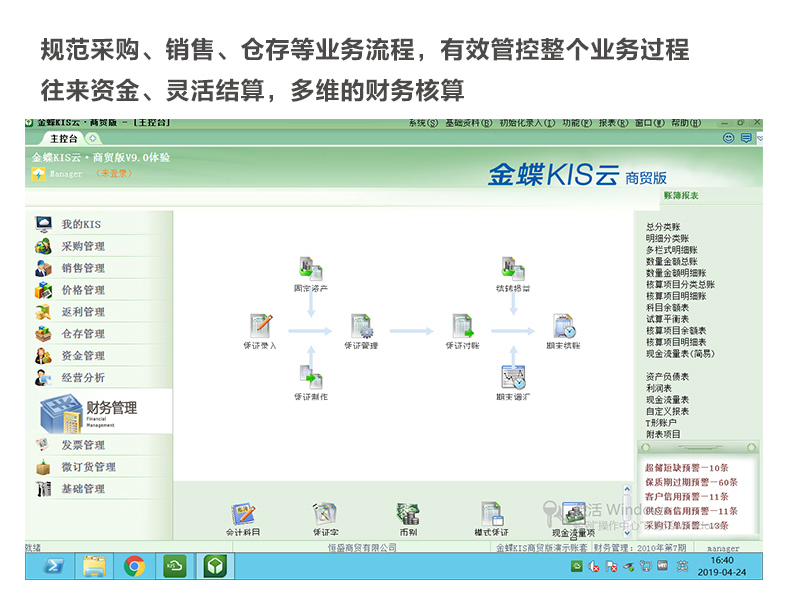Open the 报表(R) menu
This screenshot has height=590, width=790.
click(x=614, y=123)
